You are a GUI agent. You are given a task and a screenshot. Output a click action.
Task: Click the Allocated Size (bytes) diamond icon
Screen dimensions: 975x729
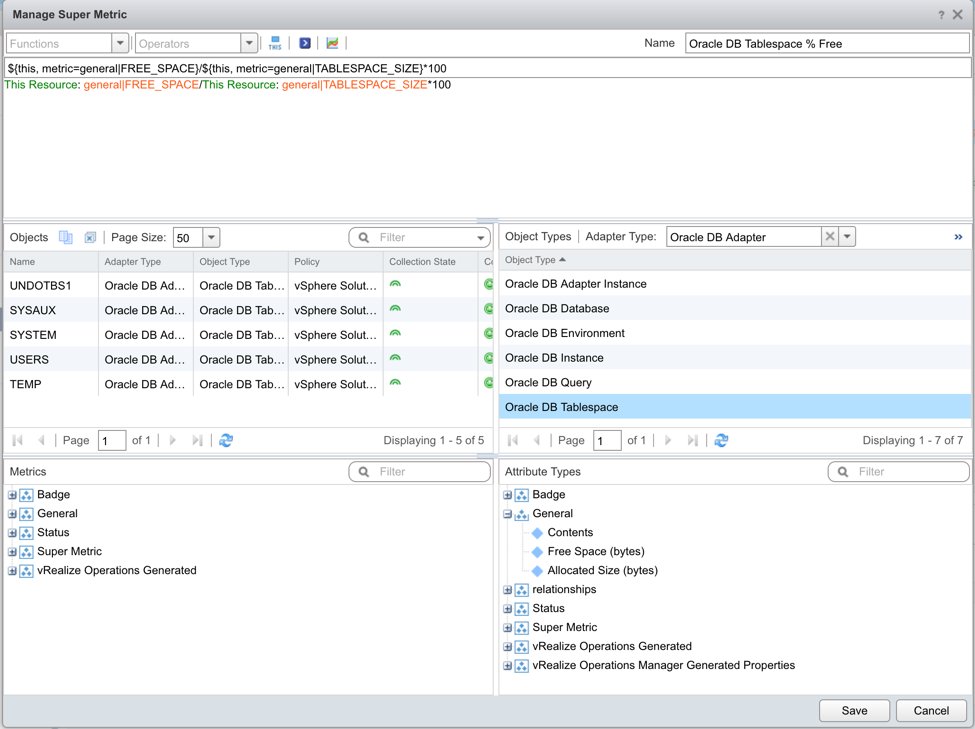538,570
